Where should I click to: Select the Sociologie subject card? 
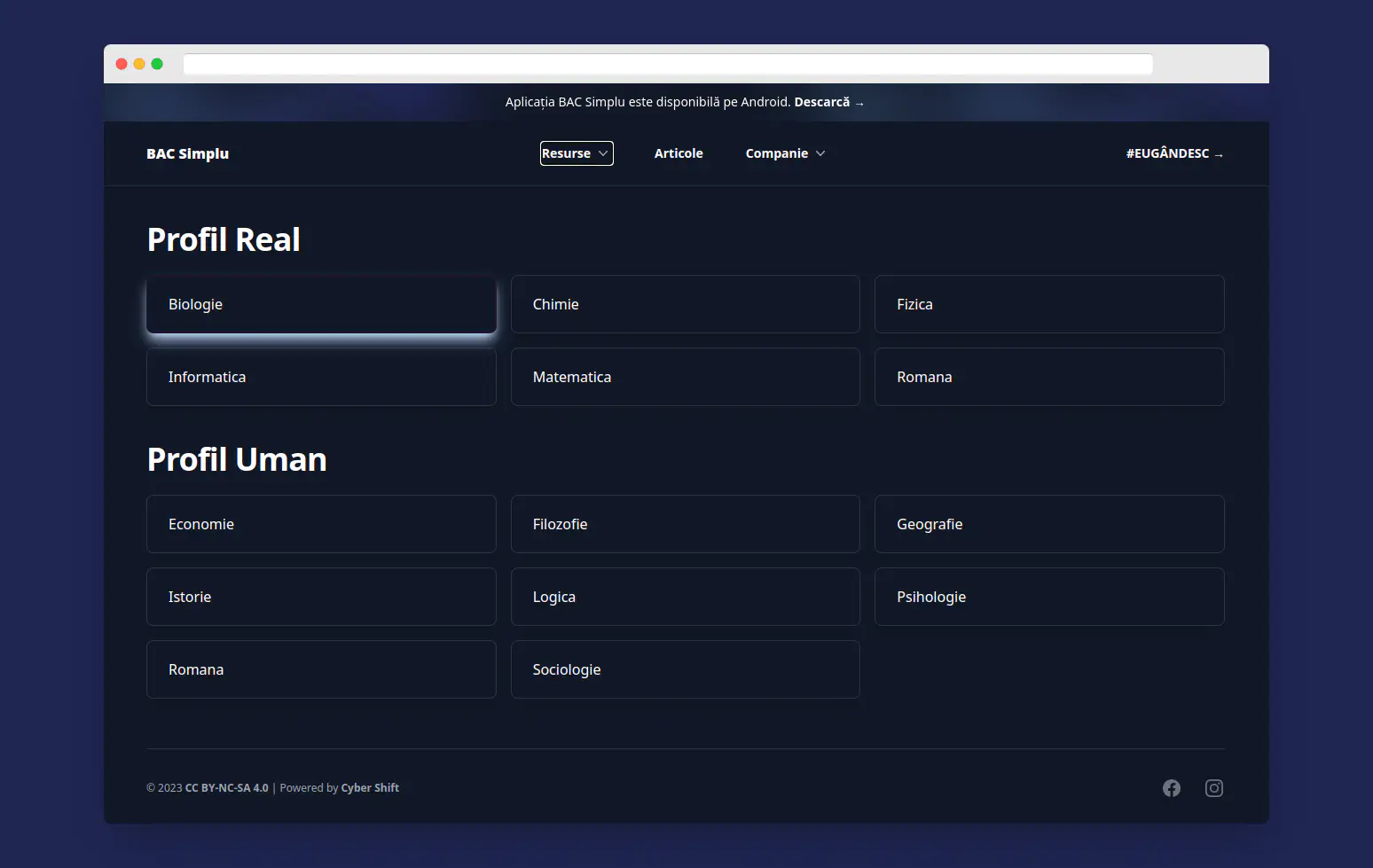685,669
